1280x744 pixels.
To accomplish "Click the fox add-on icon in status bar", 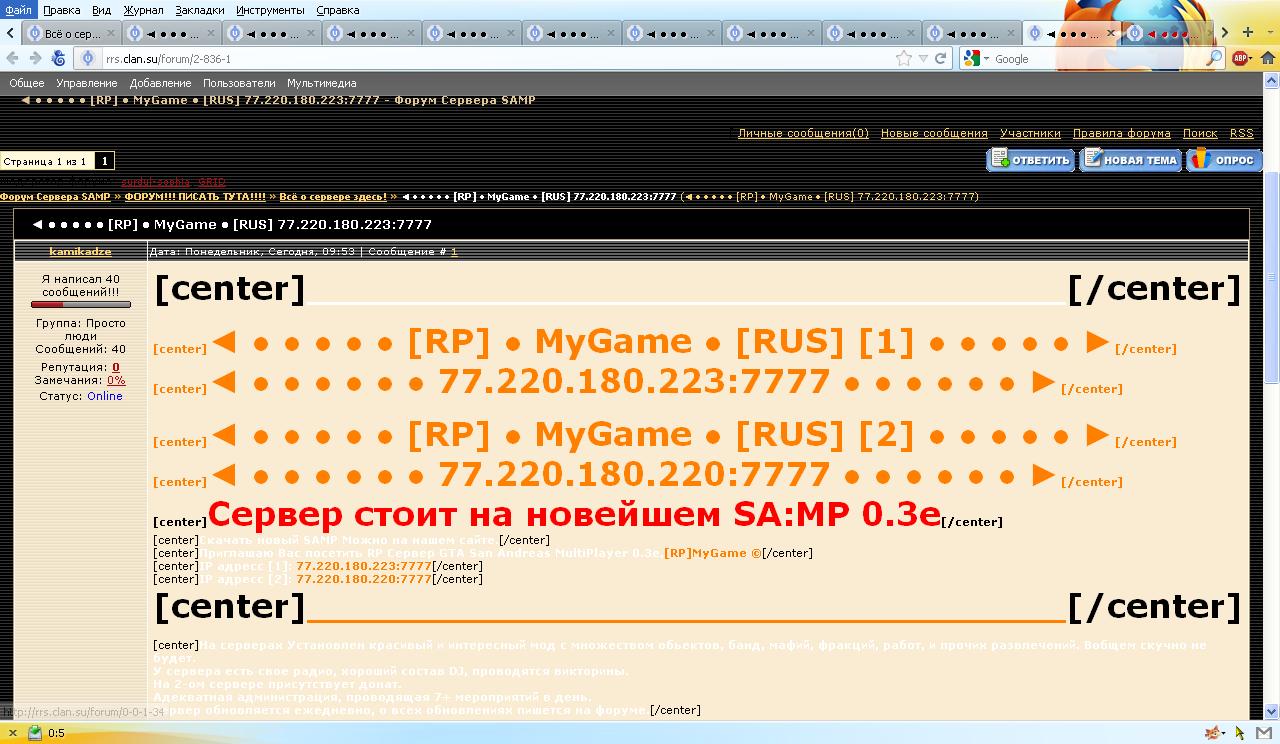I will coord(1213,733).
